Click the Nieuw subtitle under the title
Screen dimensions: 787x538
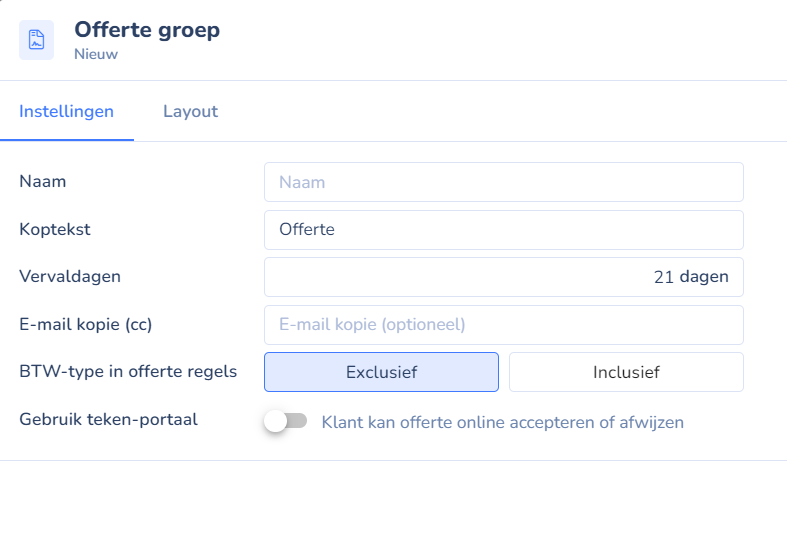click(x=96, y=54)
